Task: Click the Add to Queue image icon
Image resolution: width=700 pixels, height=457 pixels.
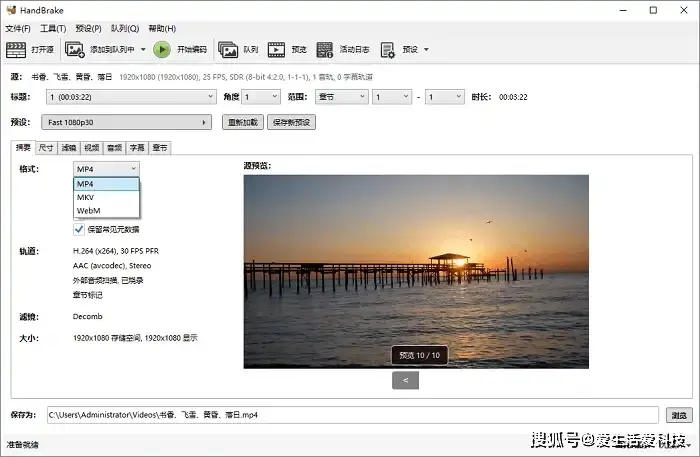Action: click(75, 50)
